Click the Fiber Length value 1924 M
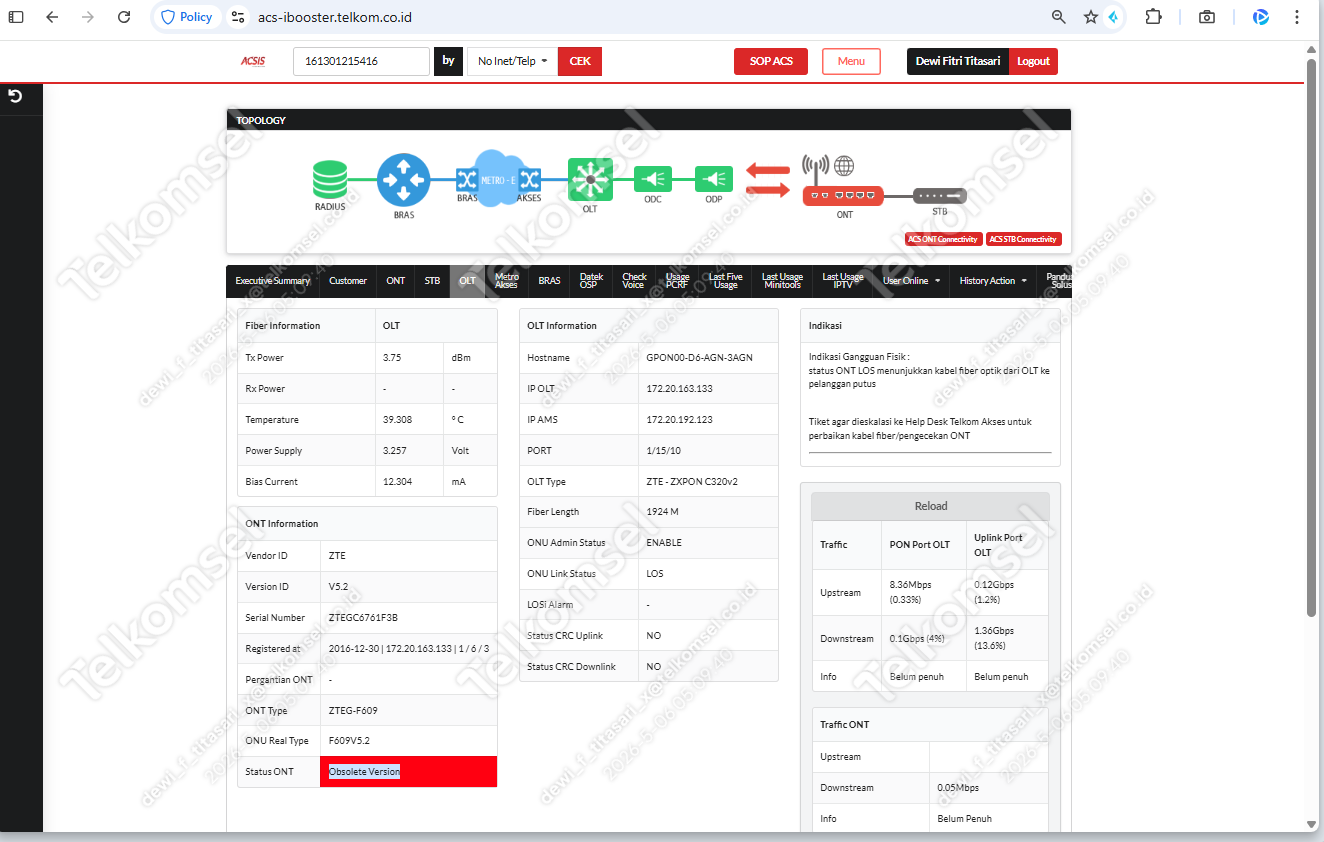The height and width of the screenshot is (842, 1324). tap(663, 512)
